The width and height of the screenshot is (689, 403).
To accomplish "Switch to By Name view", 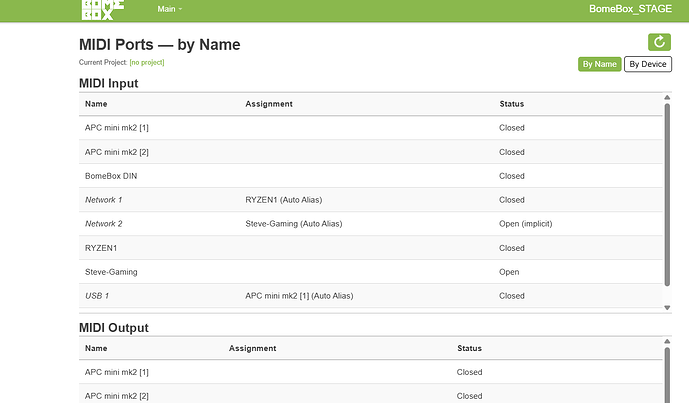I will click(x=599, y=64).
